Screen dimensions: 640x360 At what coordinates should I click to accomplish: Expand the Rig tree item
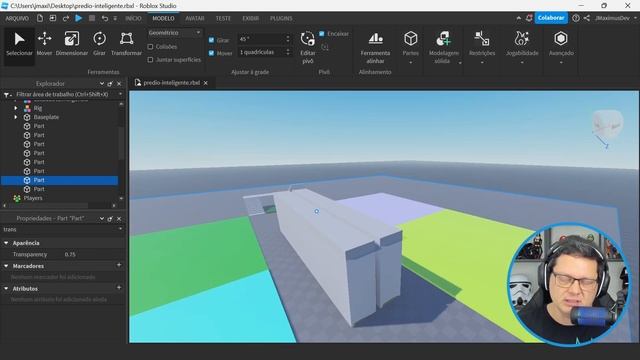16,108
